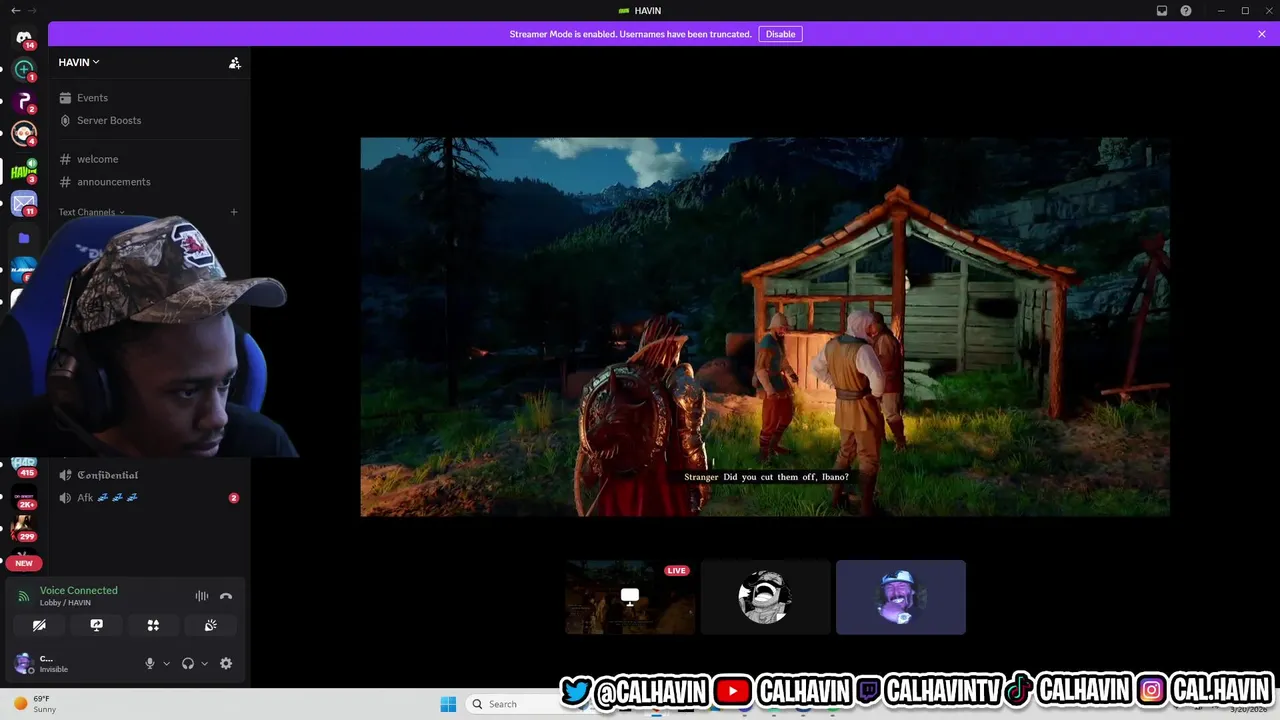The image size is (1280, 720).
Task: Disable Streamer Mode
Action: click(780, 34)
